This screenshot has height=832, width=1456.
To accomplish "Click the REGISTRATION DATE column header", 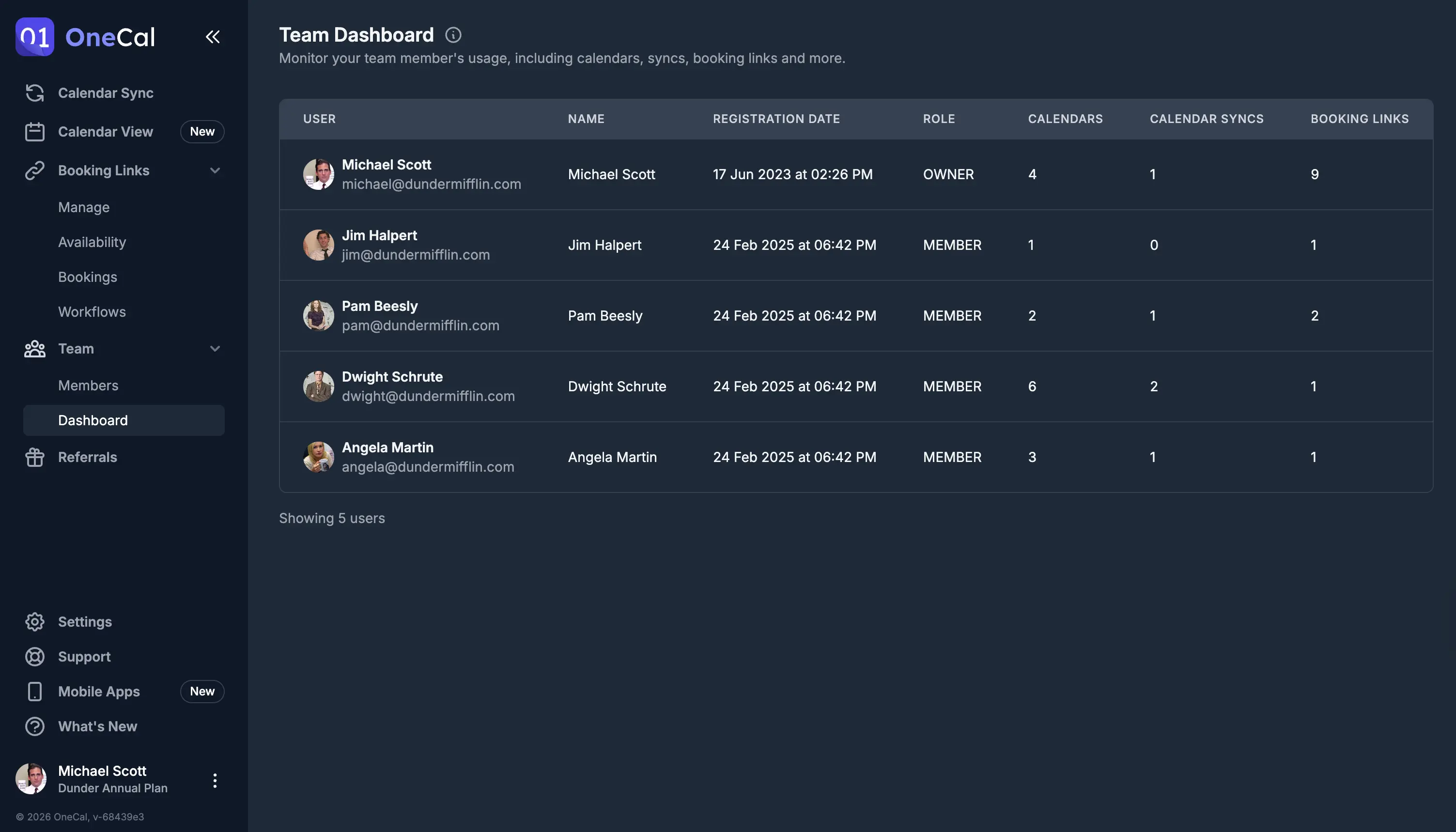I will click(x=776, y=119).
